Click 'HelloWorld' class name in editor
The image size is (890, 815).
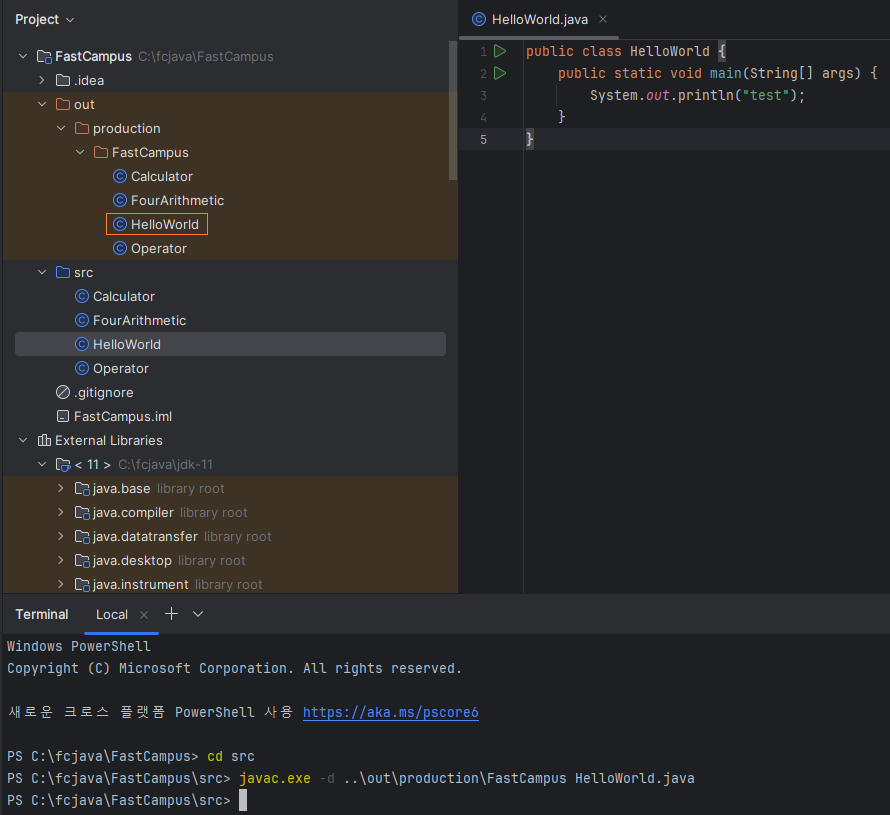(670, 51)
